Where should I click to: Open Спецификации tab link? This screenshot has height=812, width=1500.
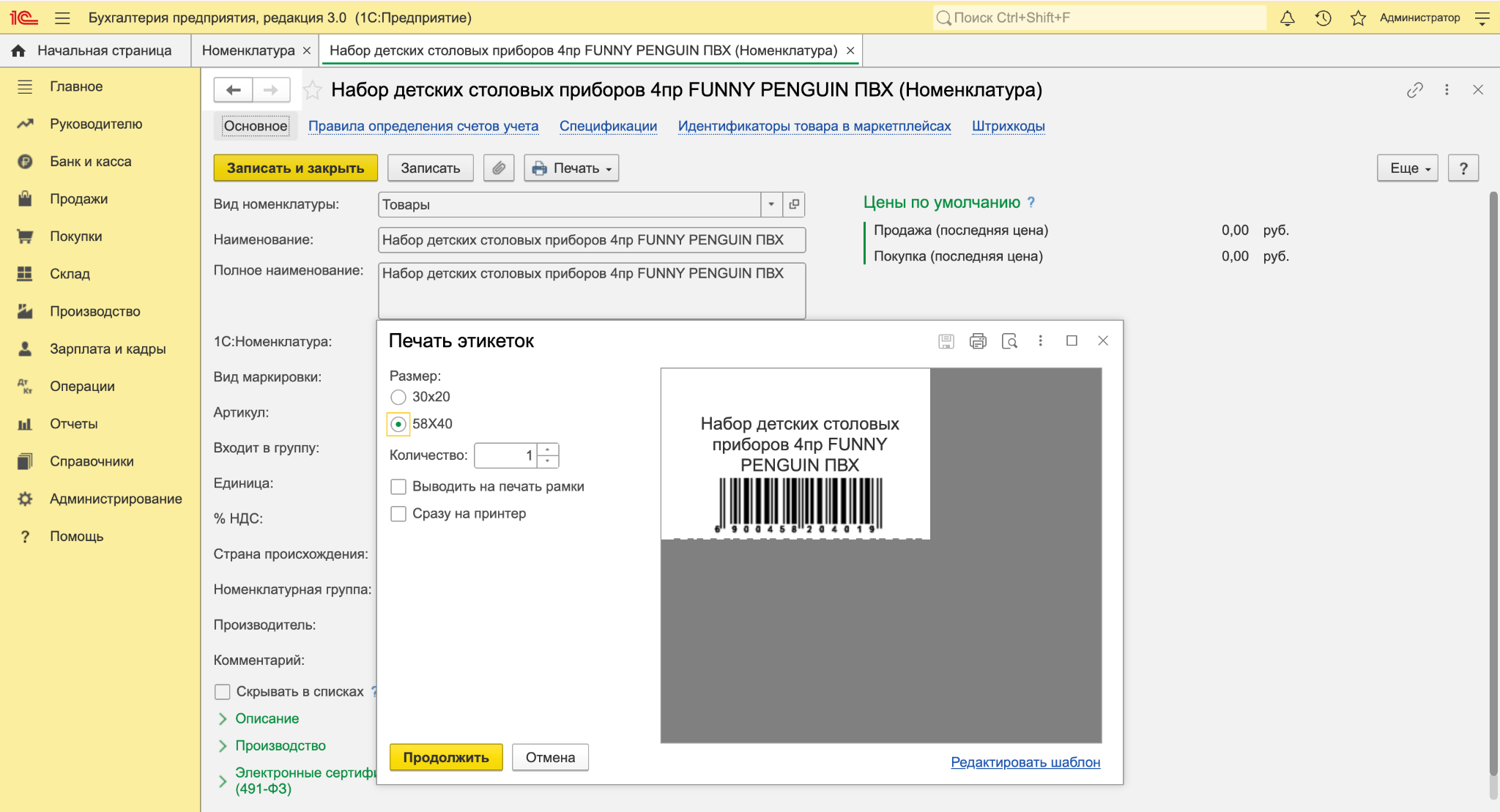click(x=608, y=126)
